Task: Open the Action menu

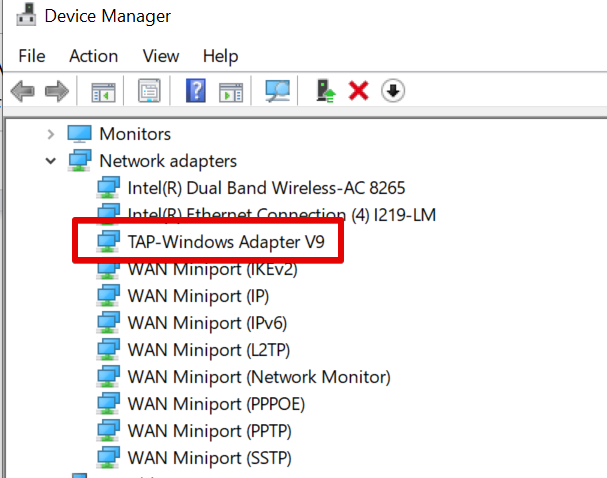Action: click(94, 56)
